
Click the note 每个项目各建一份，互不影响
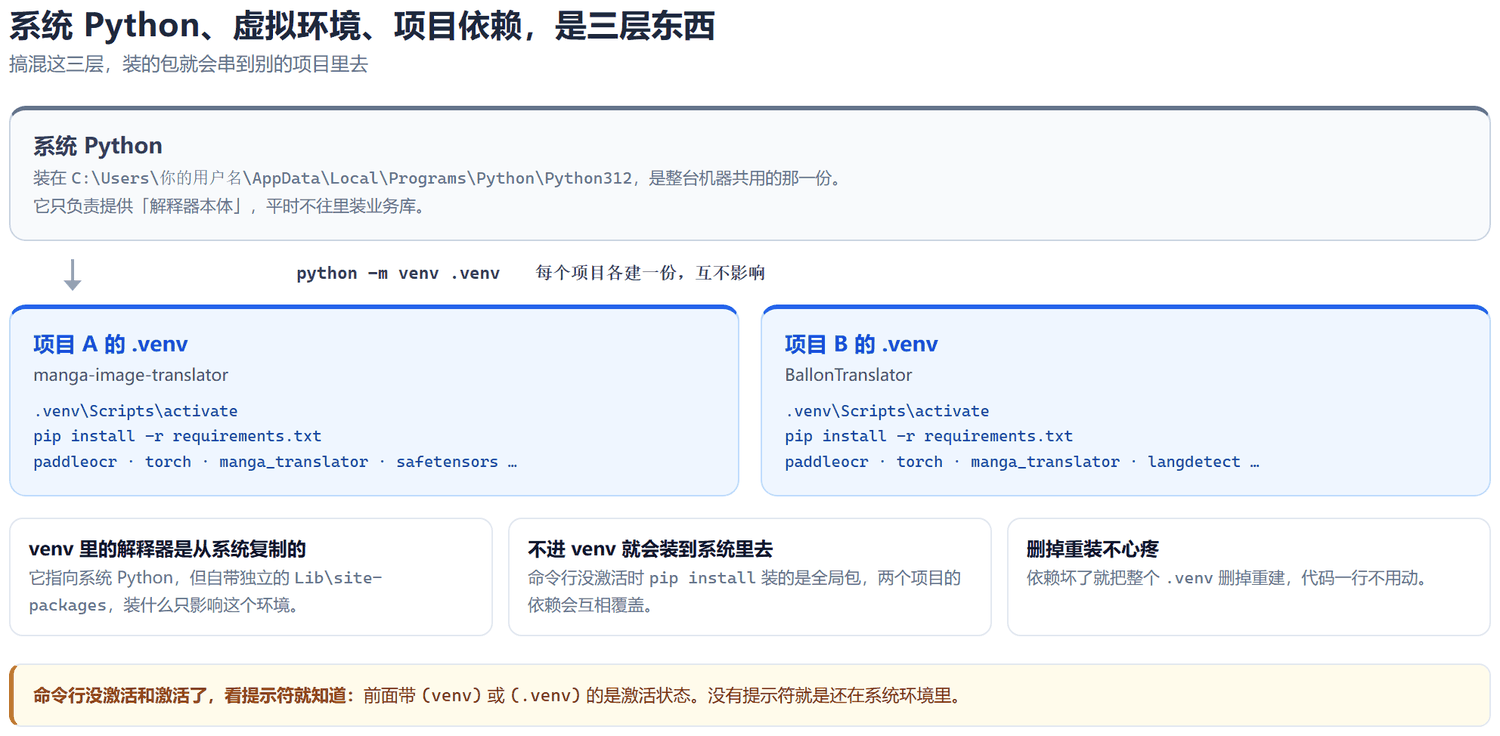(650, 273)
